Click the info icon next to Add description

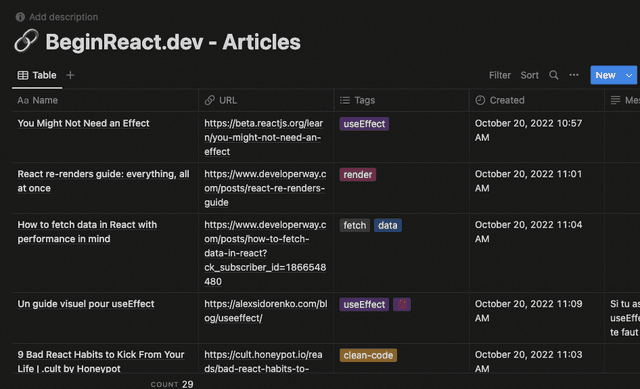20,17
